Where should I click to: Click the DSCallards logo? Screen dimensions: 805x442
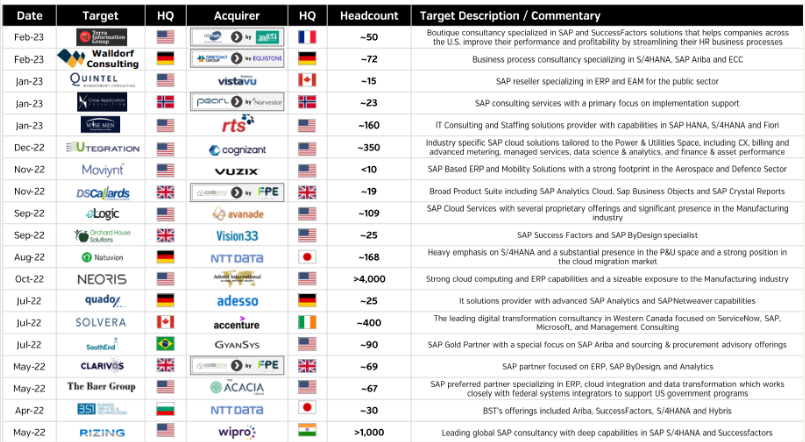coord(103,193)
